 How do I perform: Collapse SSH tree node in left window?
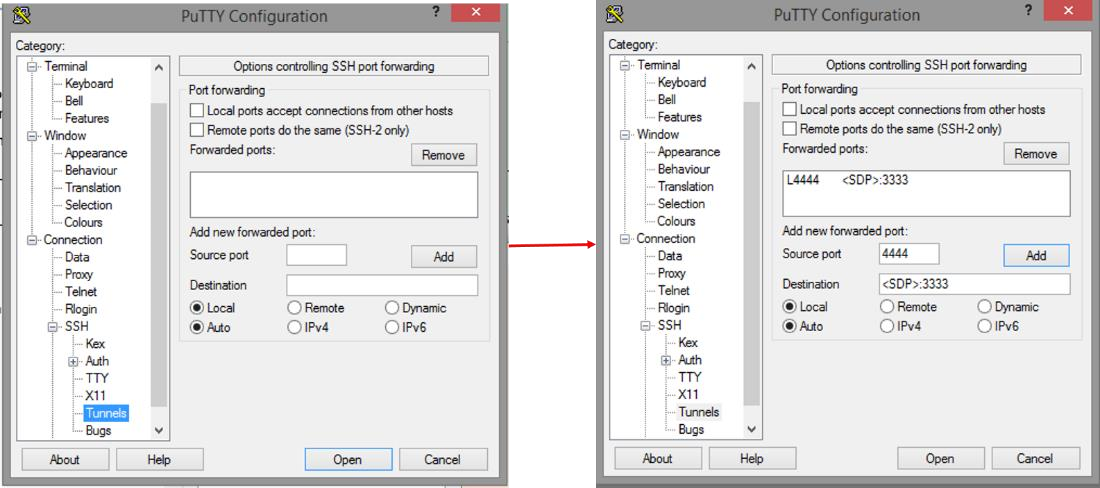[53, 327]
